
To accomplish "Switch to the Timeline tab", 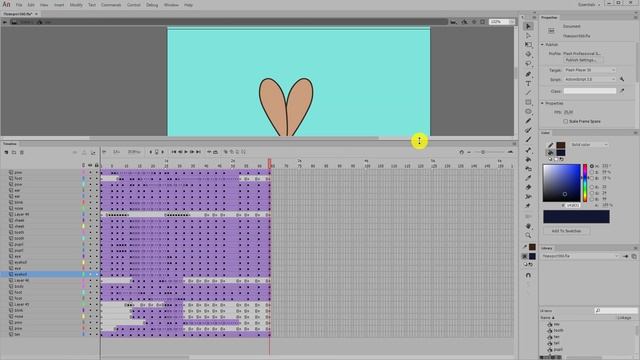I will 10,144.
